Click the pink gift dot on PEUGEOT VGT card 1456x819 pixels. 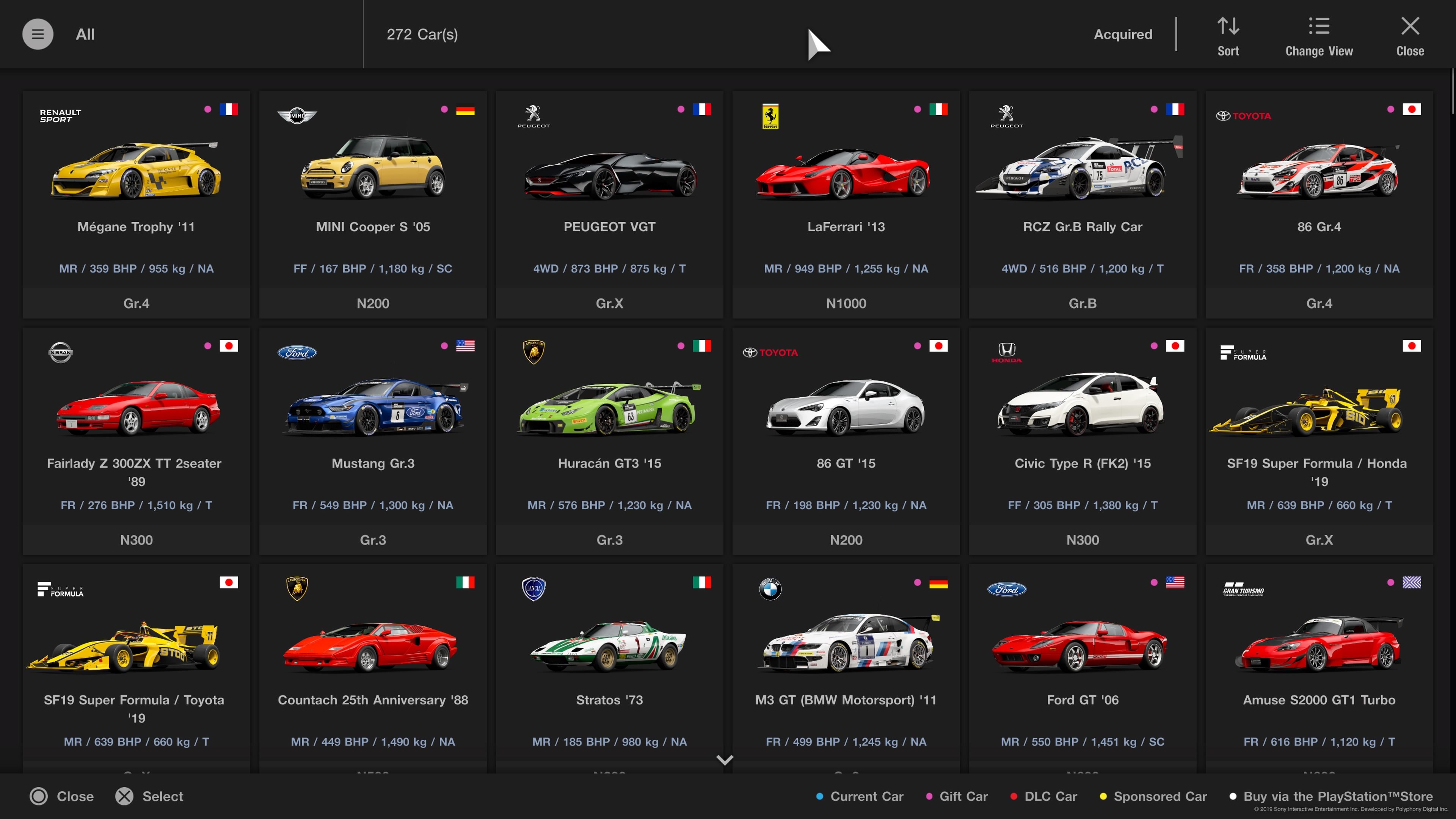(681, 109)
